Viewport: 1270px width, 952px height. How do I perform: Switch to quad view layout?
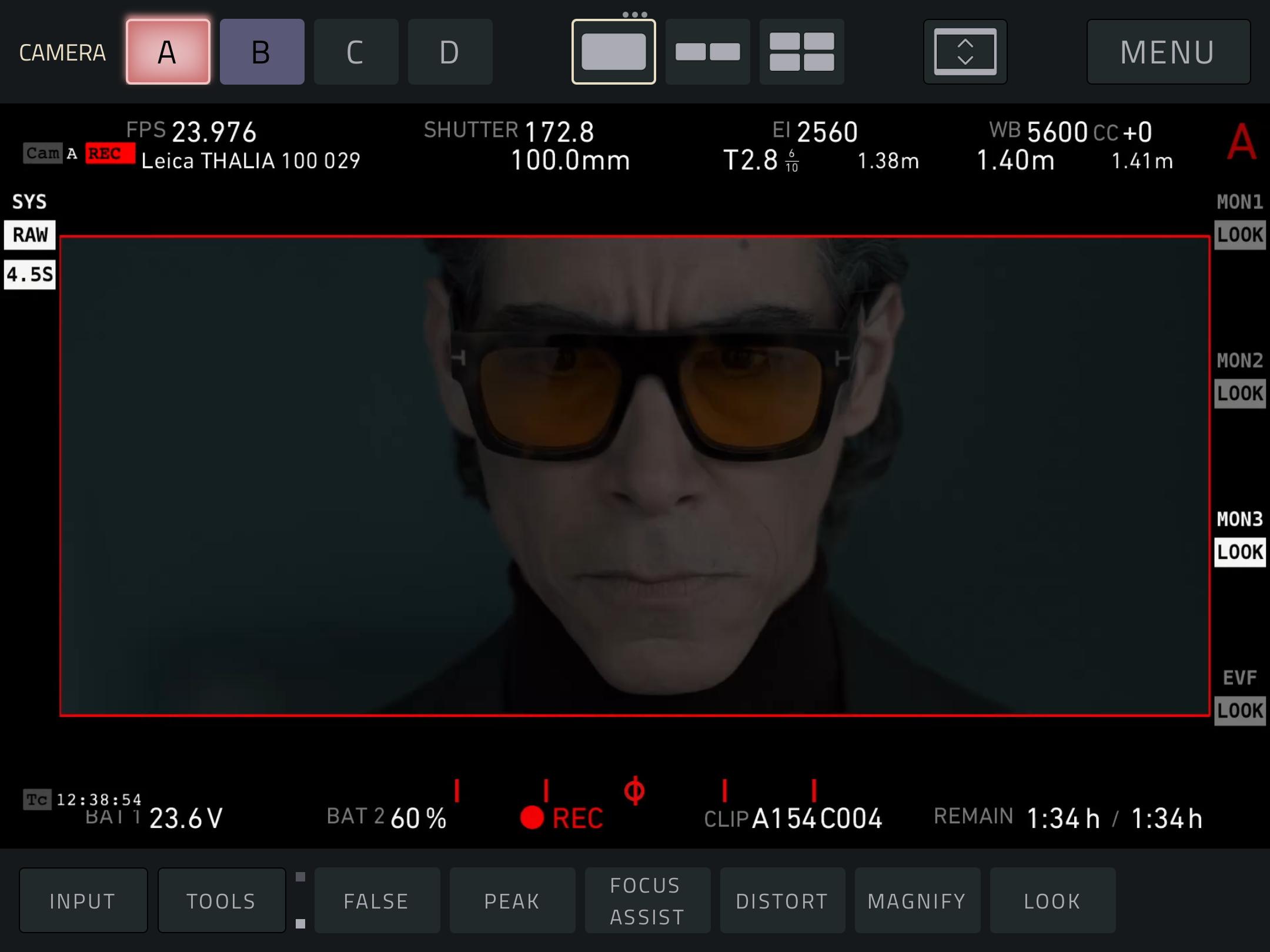pyautogui.click(x=801, y=52)
